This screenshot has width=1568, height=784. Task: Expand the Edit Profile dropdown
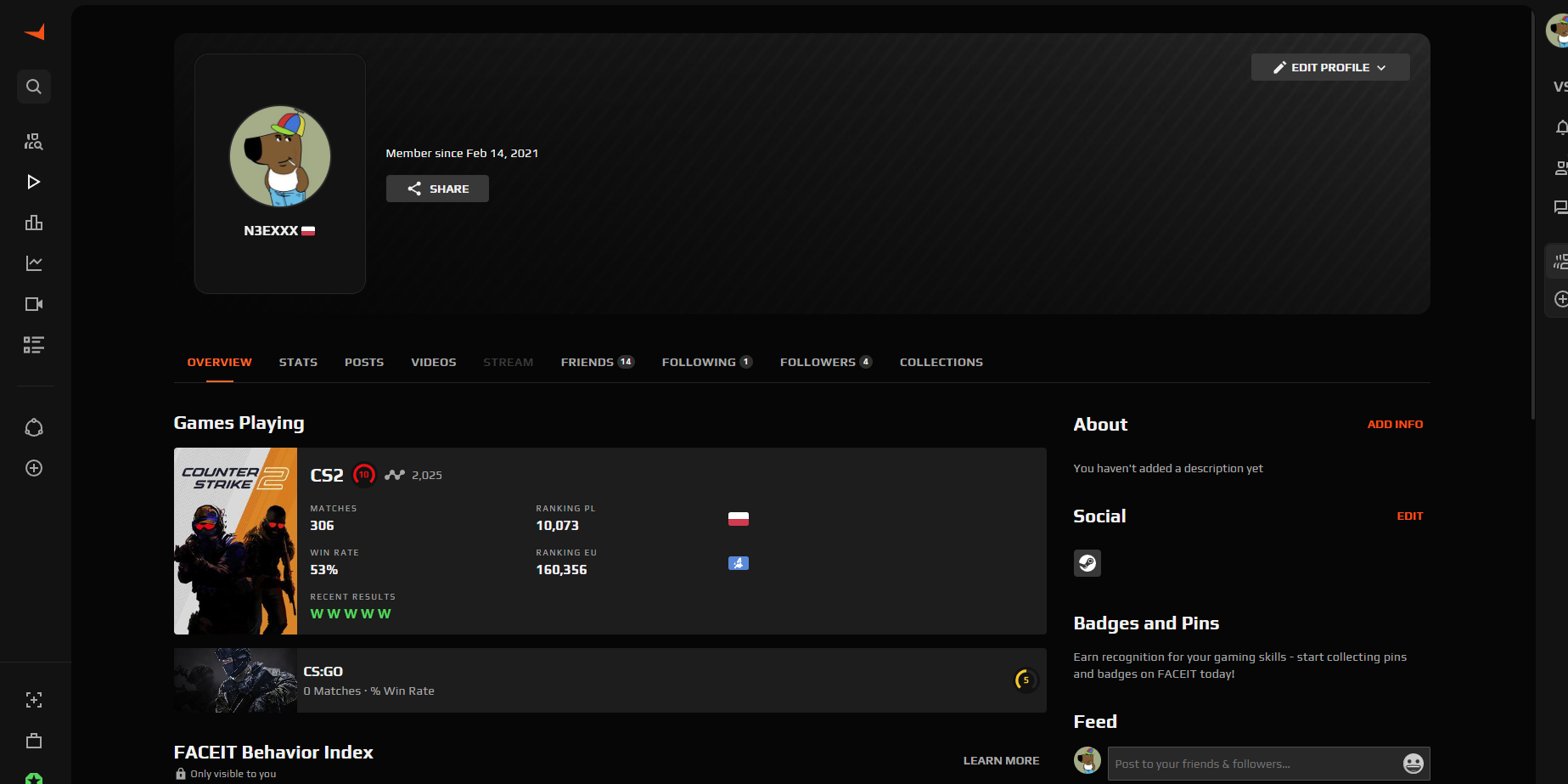tap(1330, 67)
